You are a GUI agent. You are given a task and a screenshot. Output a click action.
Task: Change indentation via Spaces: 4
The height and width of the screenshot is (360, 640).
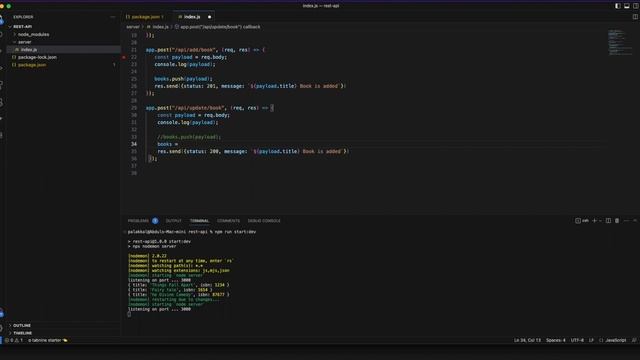[x=556, y=340]
